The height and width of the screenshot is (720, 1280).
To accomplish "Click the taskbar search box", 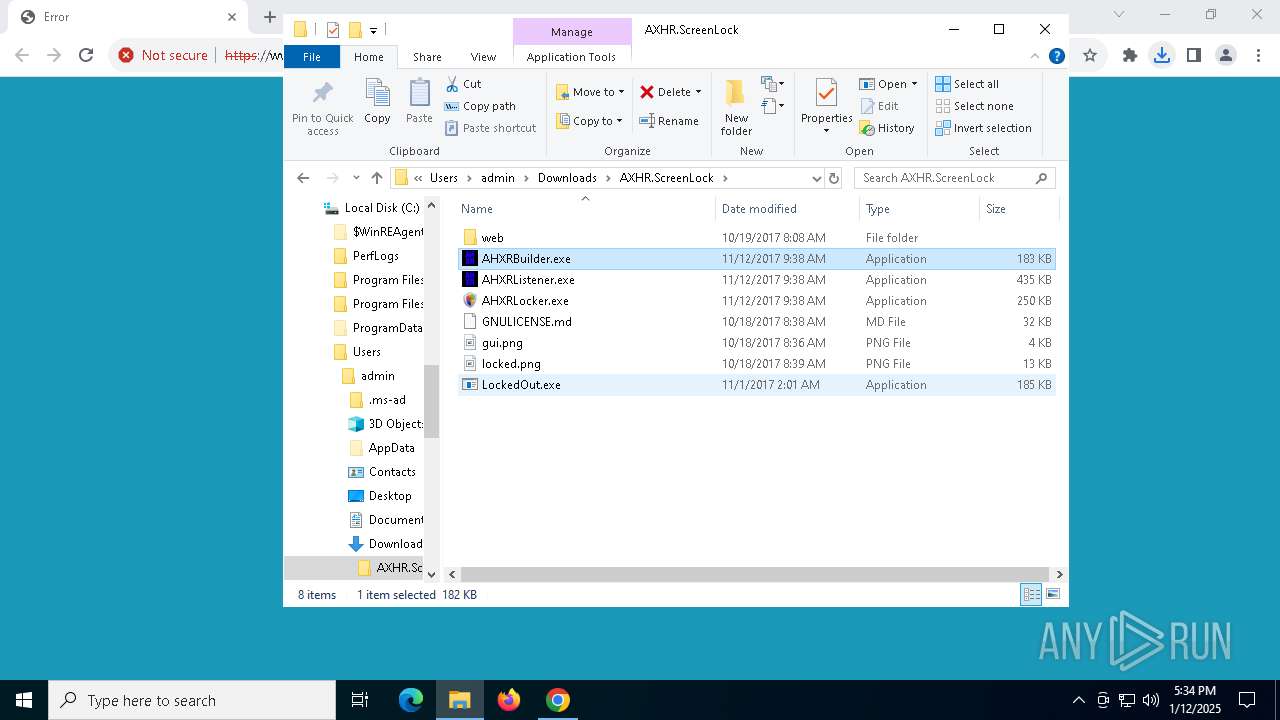I will point(192,700).
